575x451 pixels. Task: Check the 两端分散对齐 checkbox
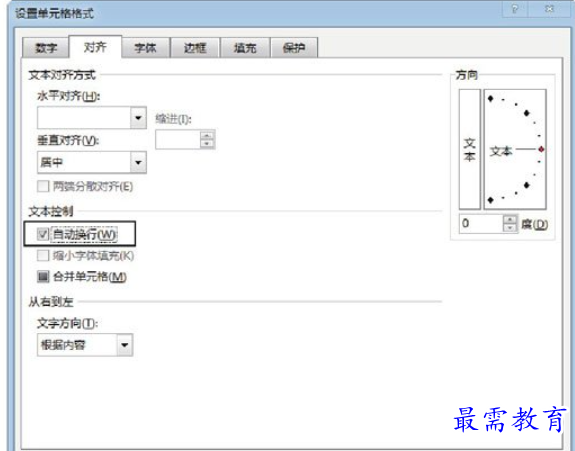pyautogui.click(x=43, y=186)
